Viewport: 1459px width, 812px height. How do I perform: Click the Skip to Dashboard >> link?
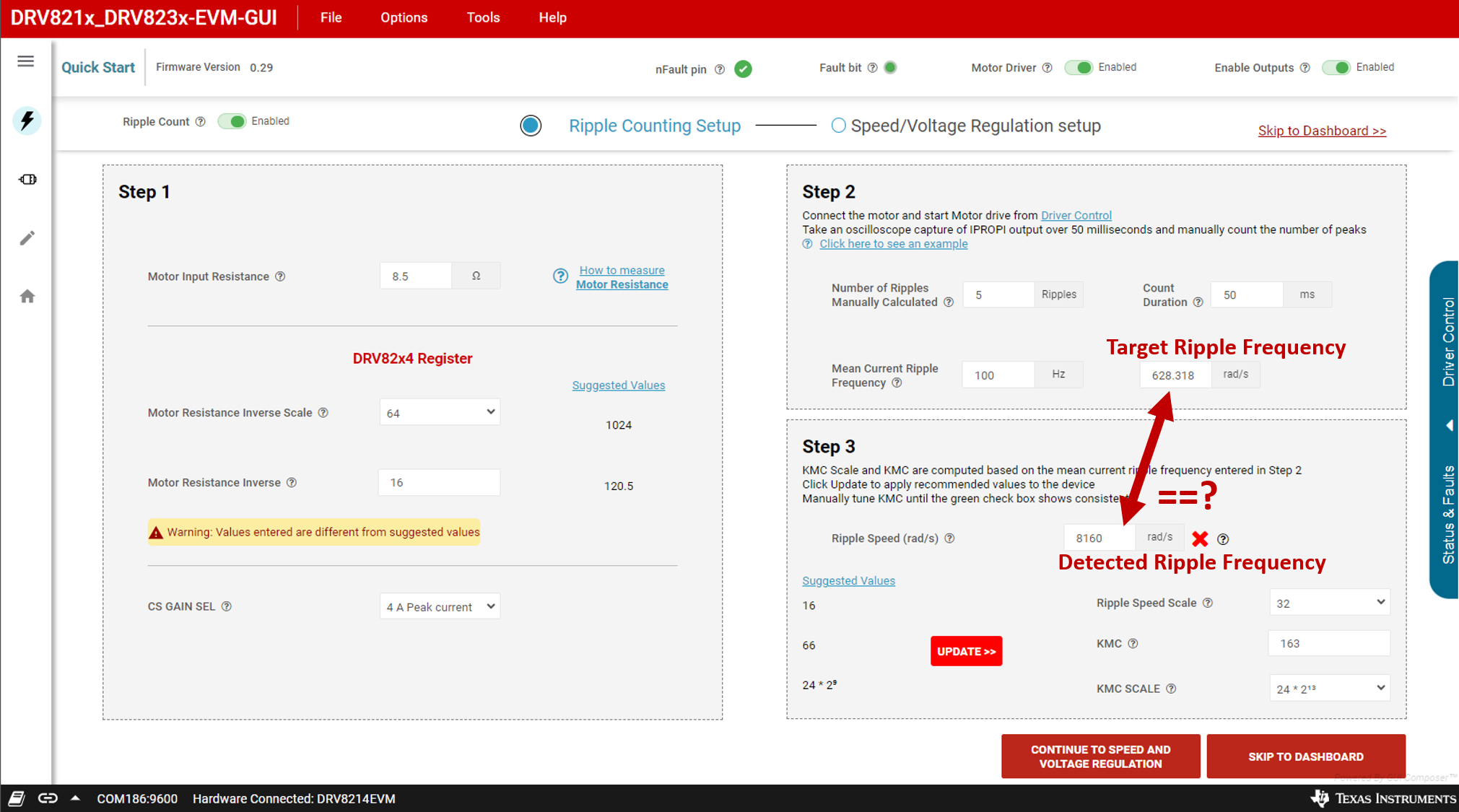click(1321, 131)
